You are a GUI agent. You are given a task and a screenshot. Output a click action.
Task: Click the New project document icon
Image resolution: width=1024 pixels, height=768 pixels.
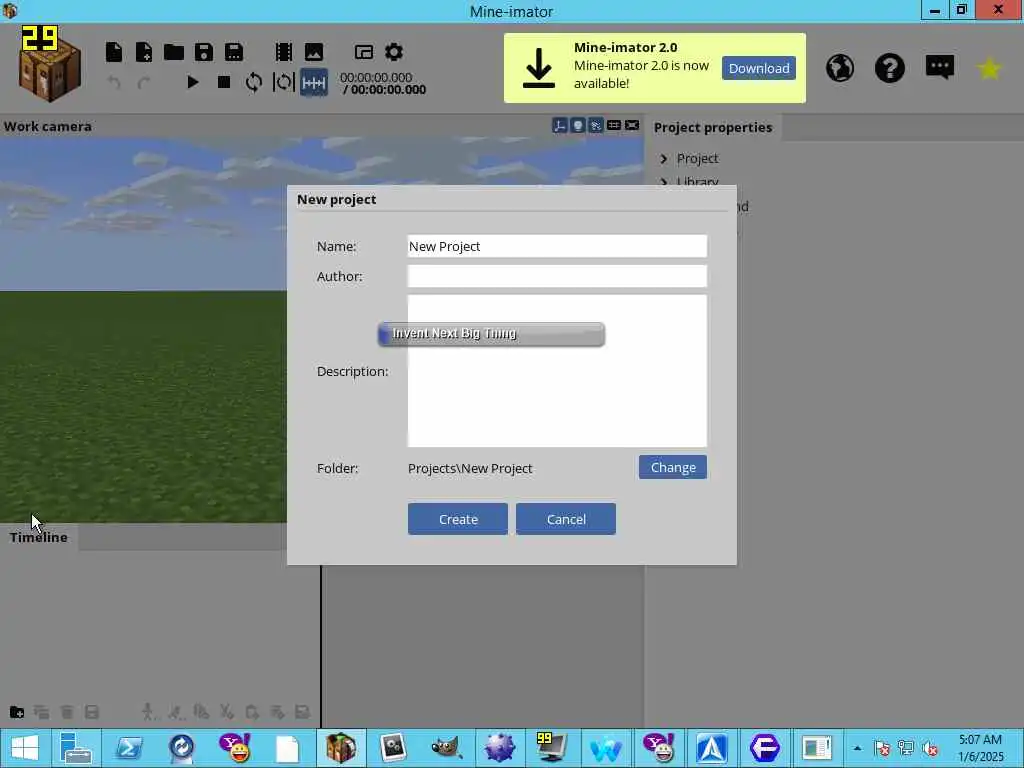114,52
